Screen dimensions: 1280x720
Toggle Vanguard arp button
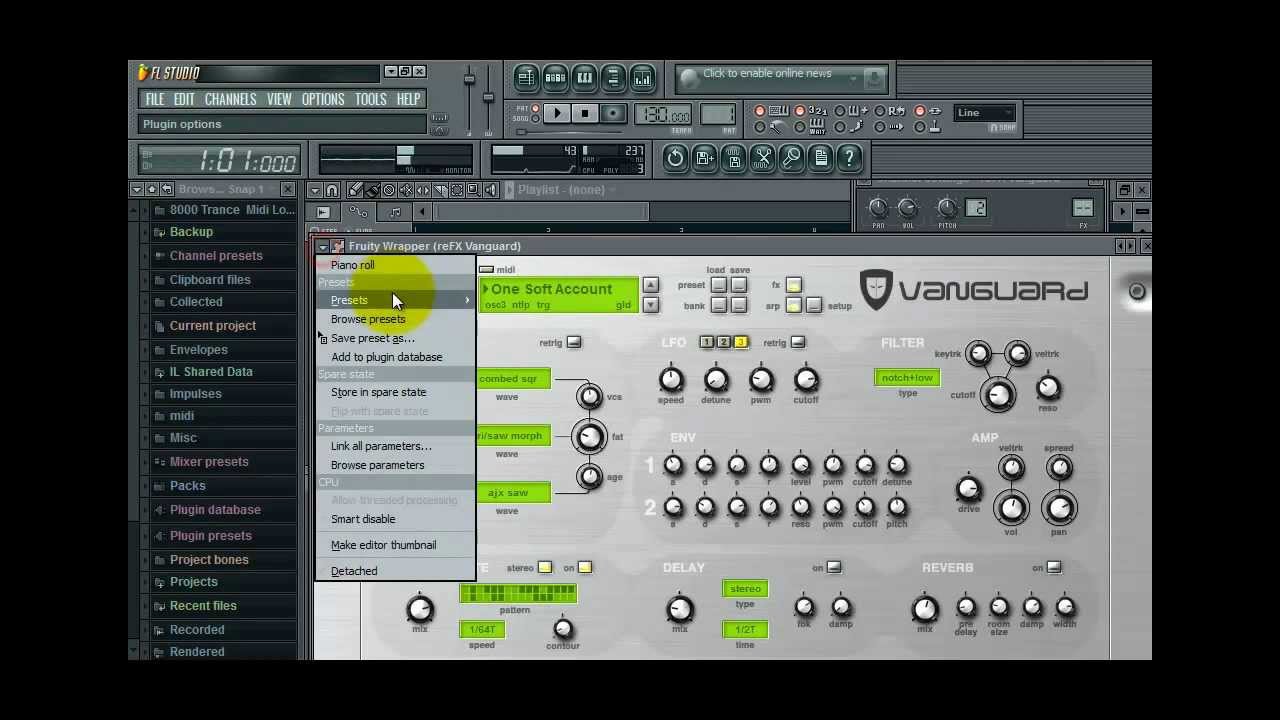793,305
